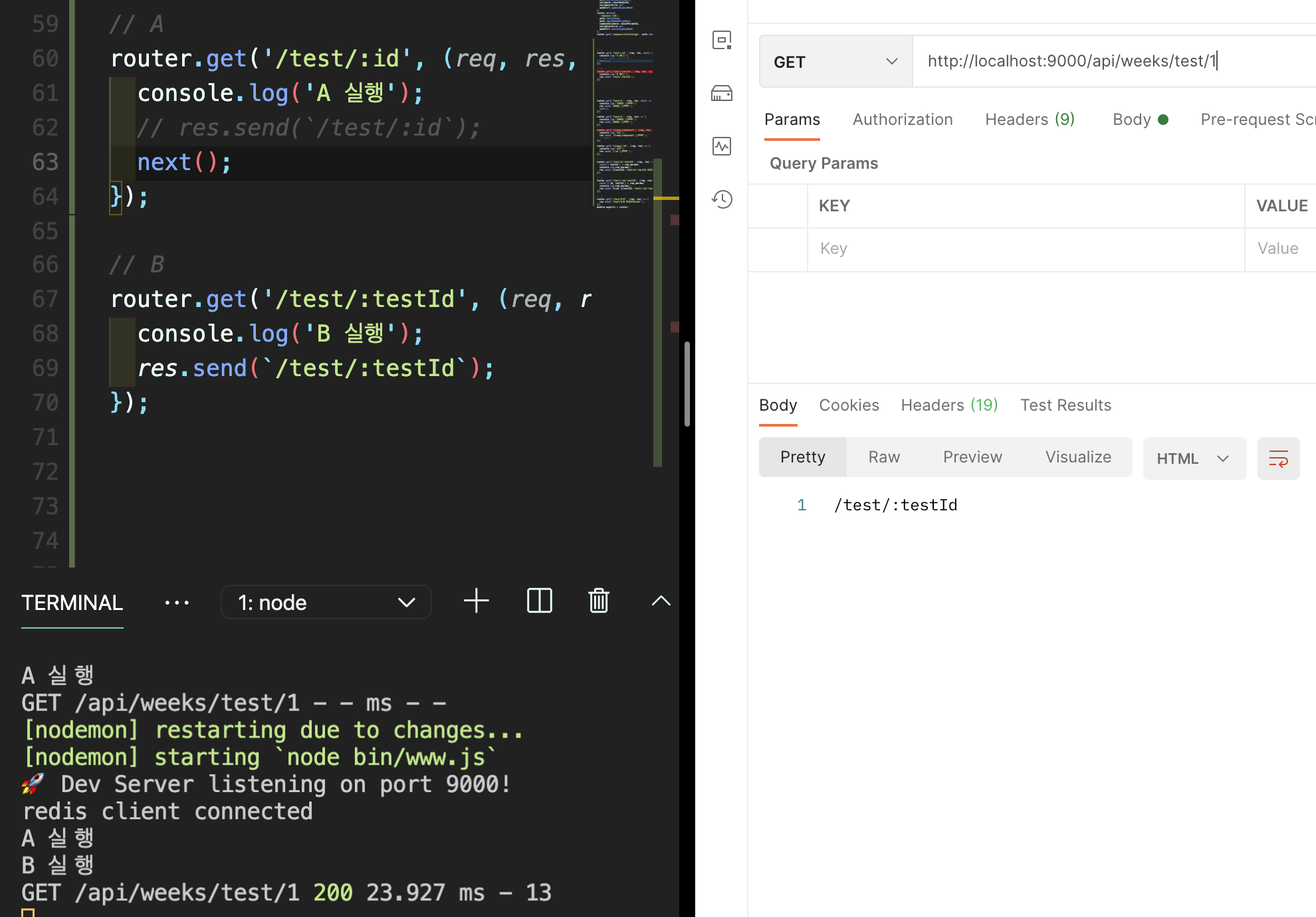The image size is (1316, 917).
Task: Select TERMINAL panel tab
Action: (x=72, y=603)
